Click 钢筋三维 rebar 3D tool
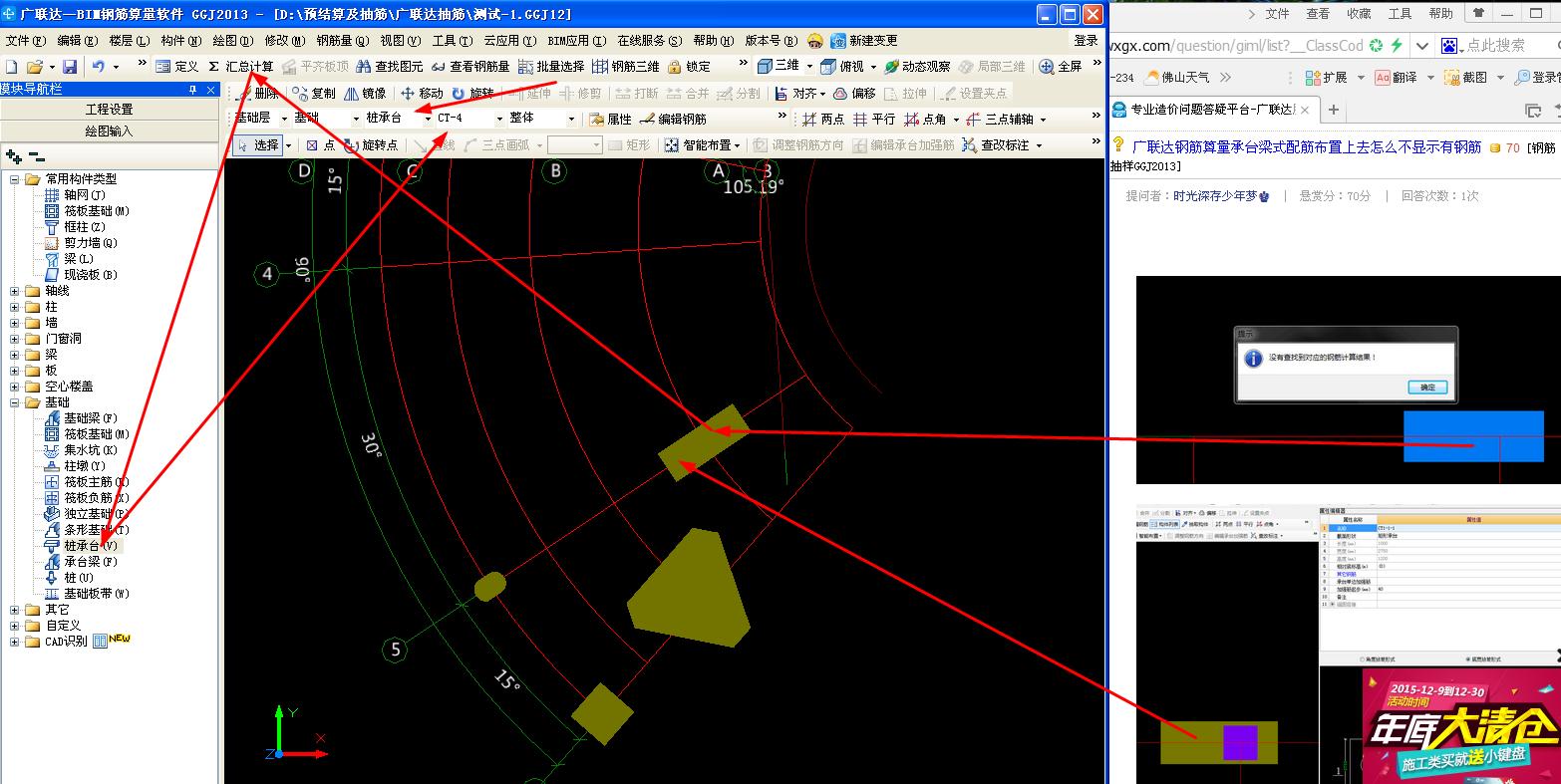The width and height of the screenshot is (1561, 784). [625, 66]
